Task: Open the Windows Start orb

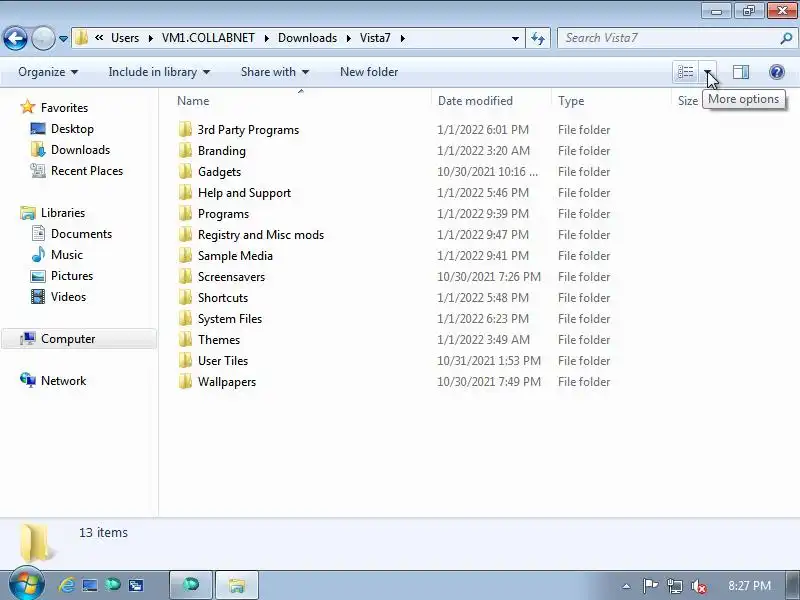Action: (x=27, y=585)
